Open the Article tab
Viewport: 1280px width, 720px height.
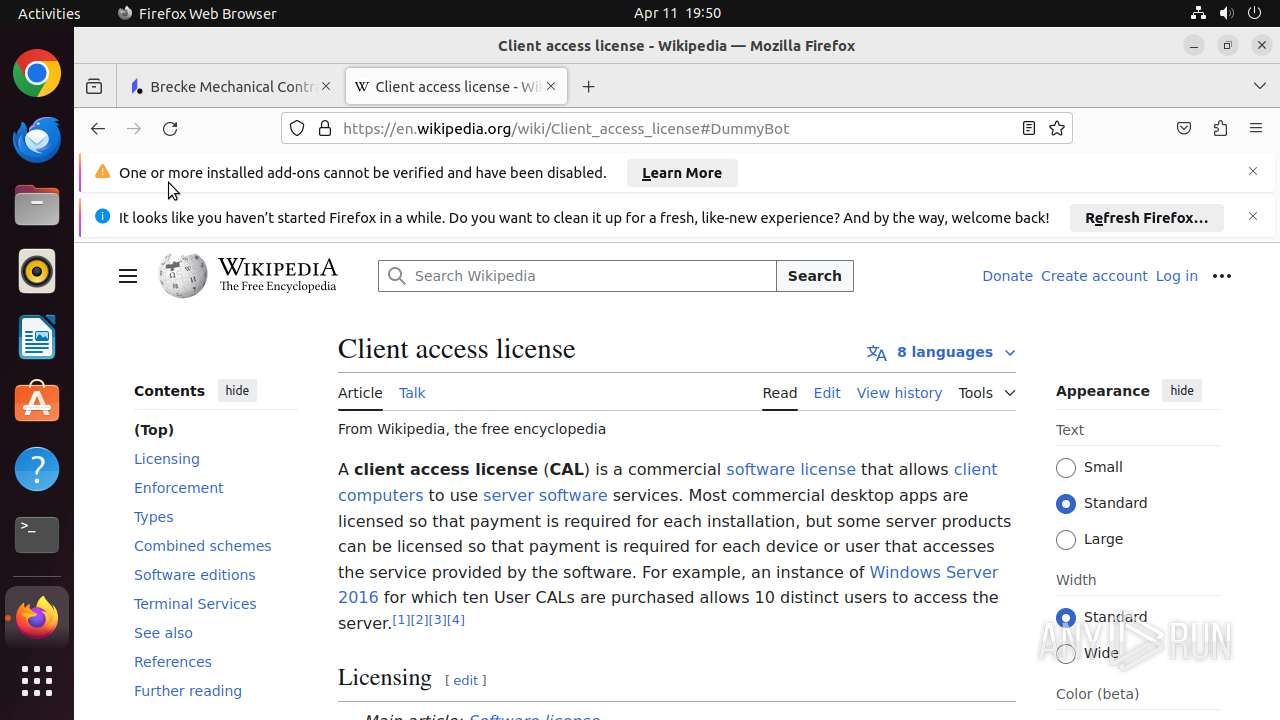click(360, 393)
